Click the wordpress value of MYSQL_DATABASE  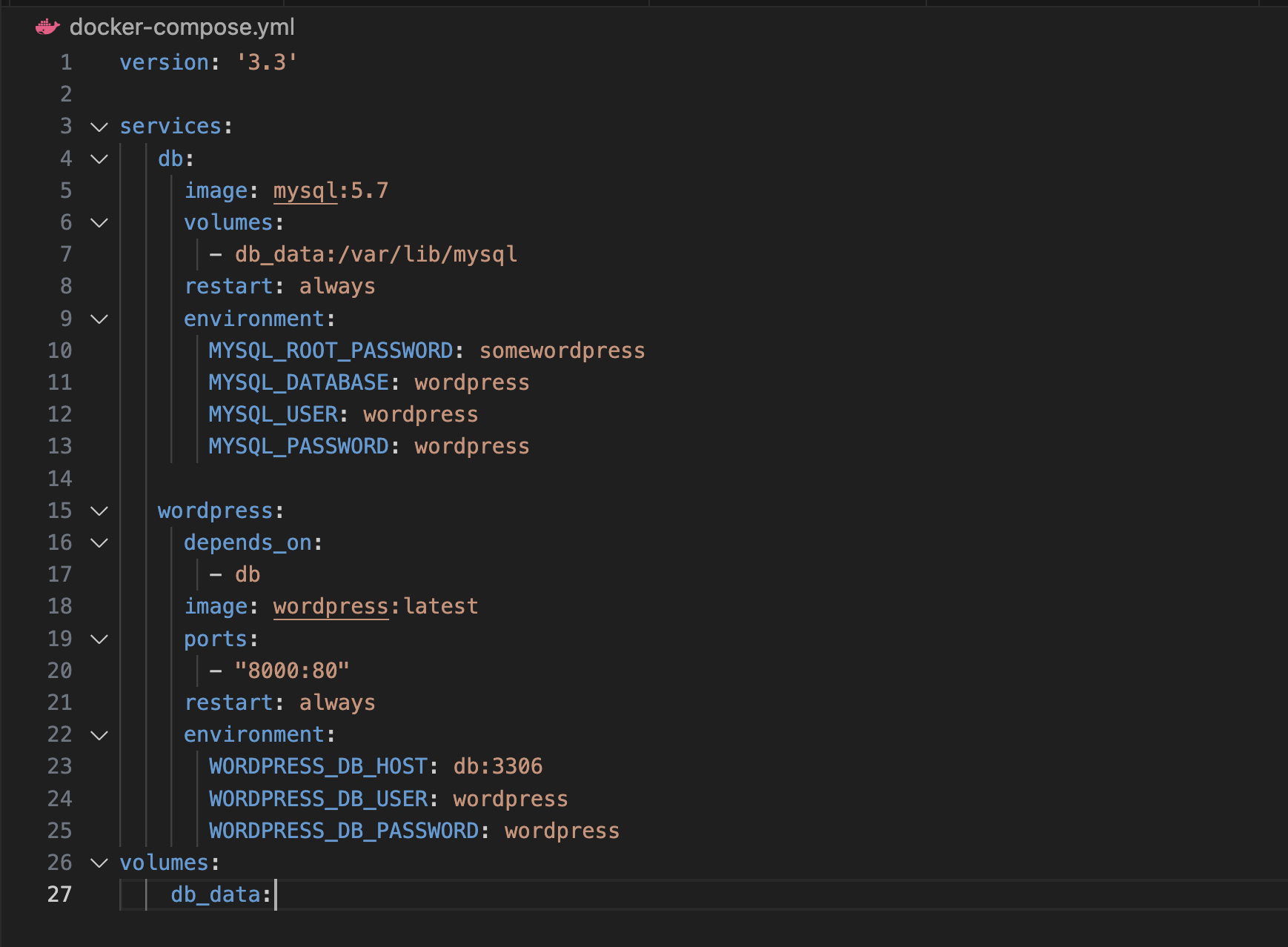[x=472, y=382]
